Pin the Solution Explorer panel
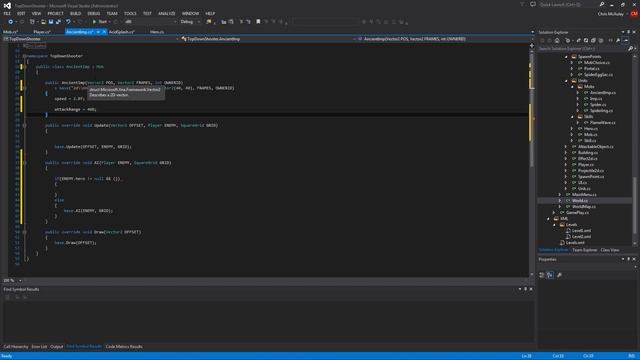The height and width of the screenshot is (360, 640). 628,32
